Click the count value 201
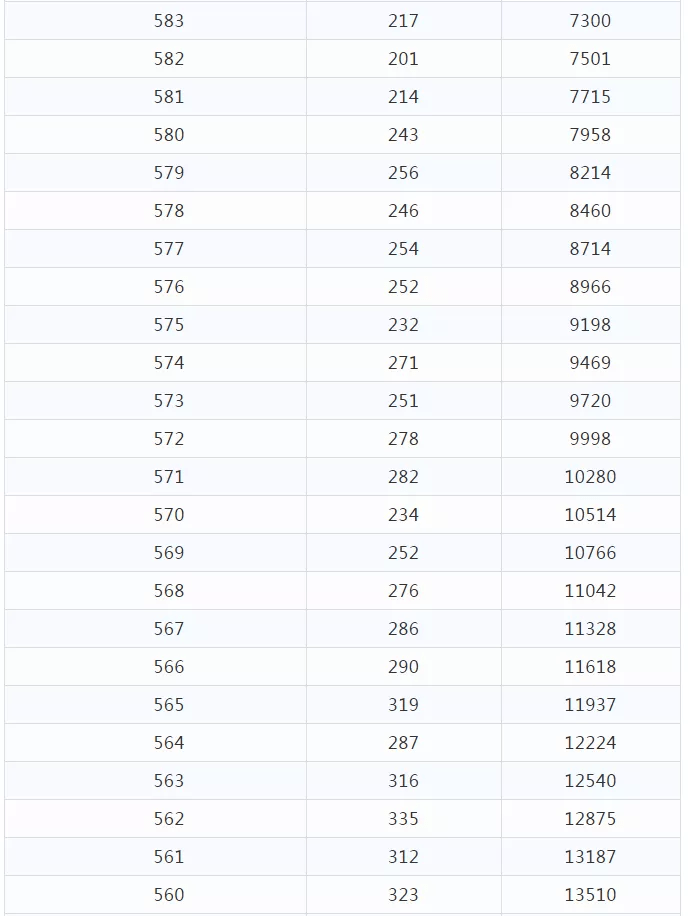 pyautogui.click(x=403, y=59)
